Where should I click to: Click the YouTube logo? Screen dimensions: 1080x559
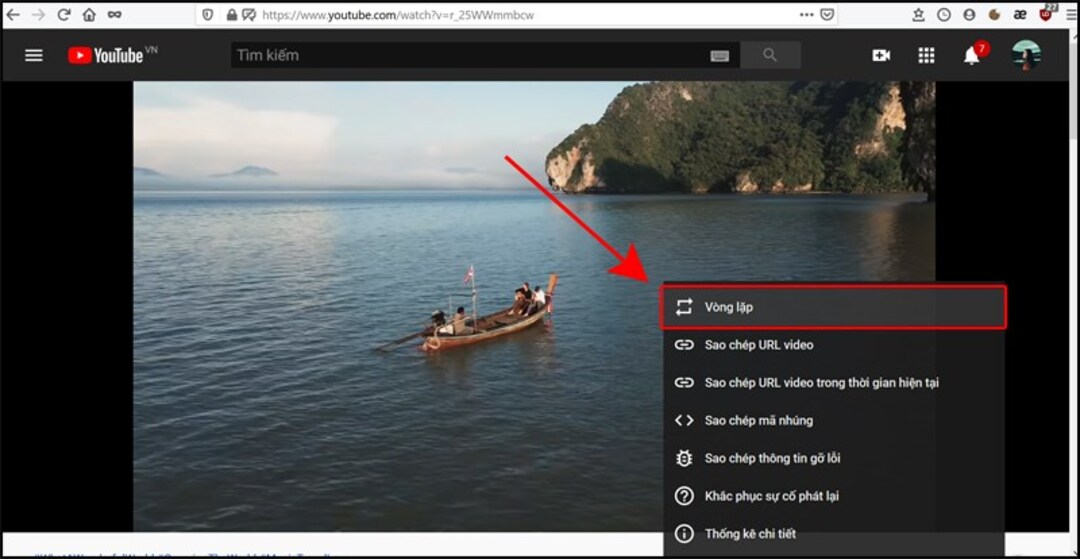tap(107, 55)
